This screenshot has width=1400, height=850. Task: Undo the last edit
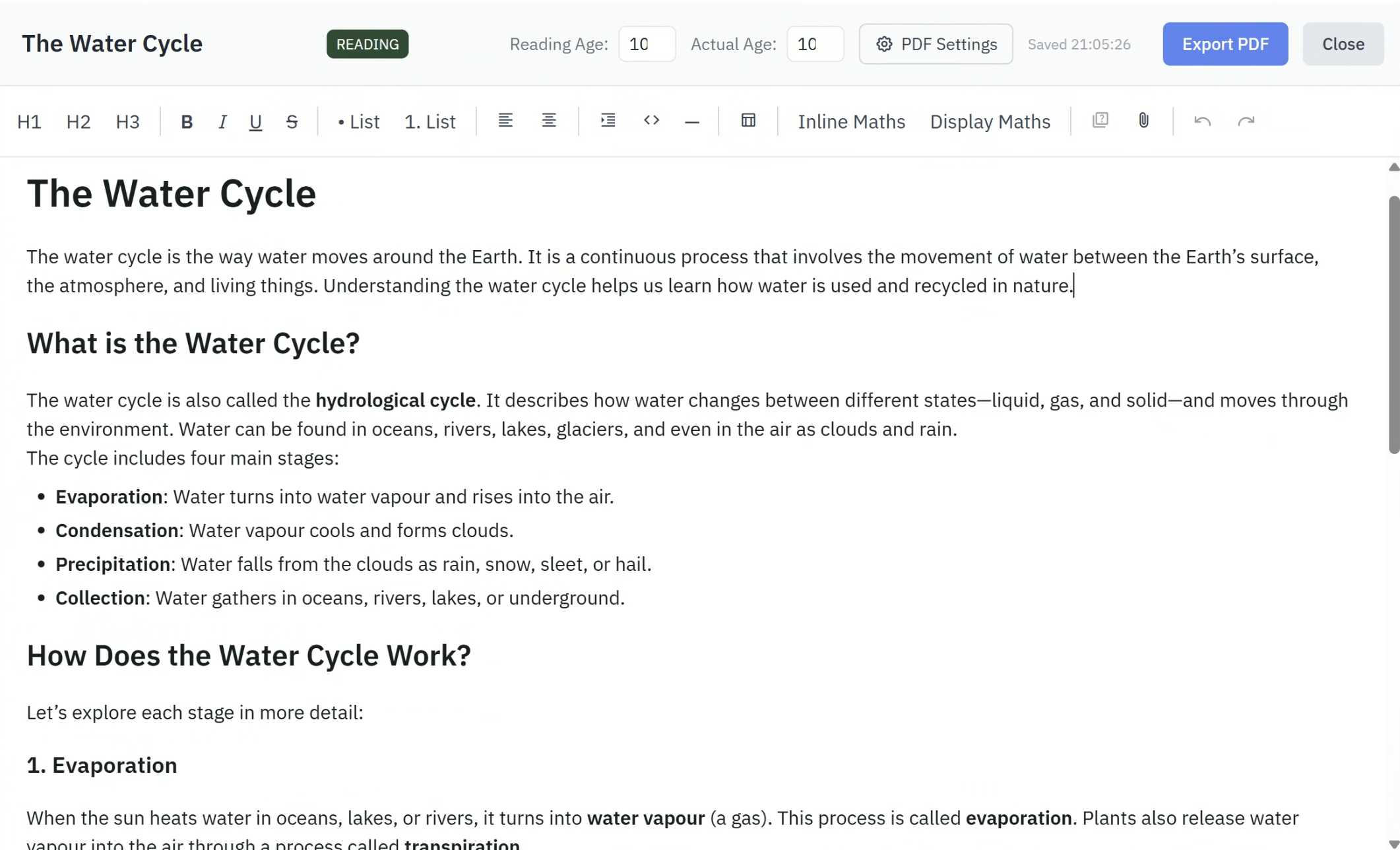tap(1202, 121)
